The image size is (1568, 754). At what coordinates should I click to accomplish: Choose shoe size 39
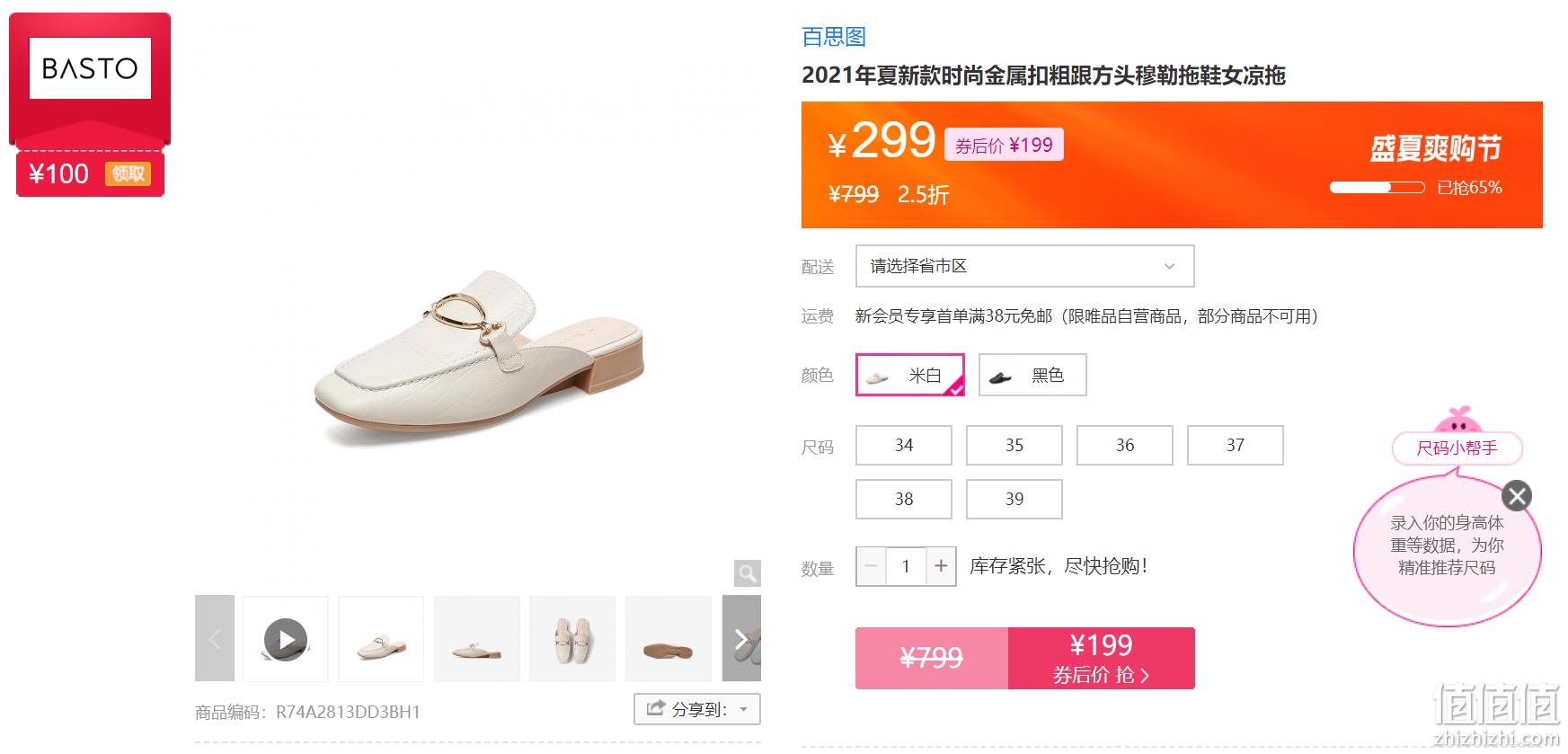coord(1014,499)
